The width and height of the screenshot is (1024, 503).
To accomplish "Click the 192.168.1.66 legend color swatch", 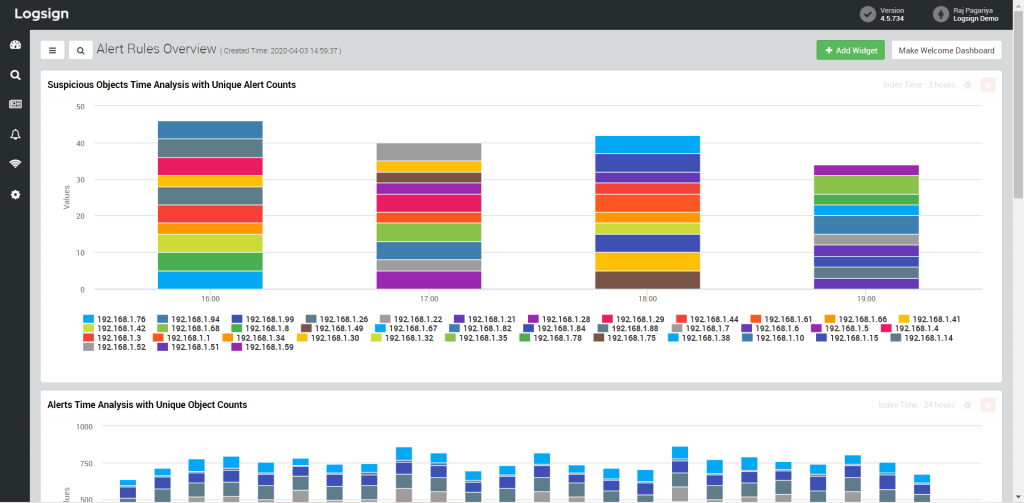I will (829, 319).
